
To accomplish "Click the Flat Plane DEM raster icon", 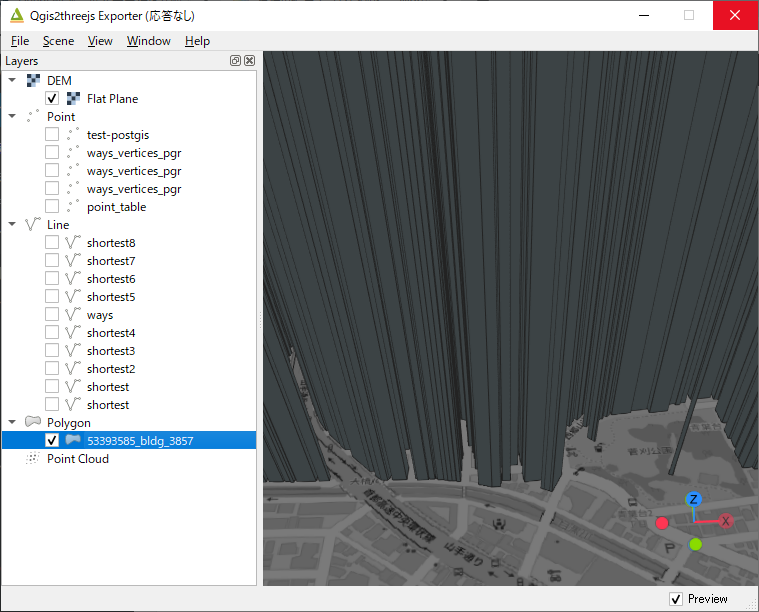I will click(73, 99).
